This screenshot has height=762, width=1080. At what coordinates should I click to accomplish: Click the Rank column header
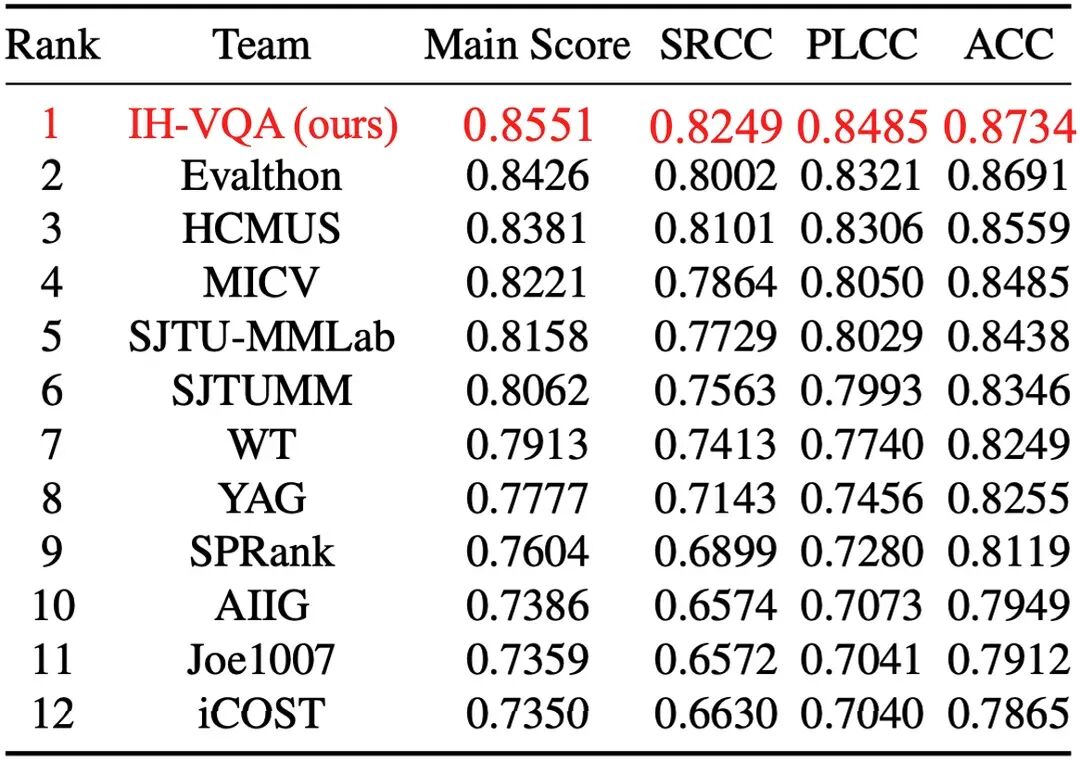pos(52,45)
